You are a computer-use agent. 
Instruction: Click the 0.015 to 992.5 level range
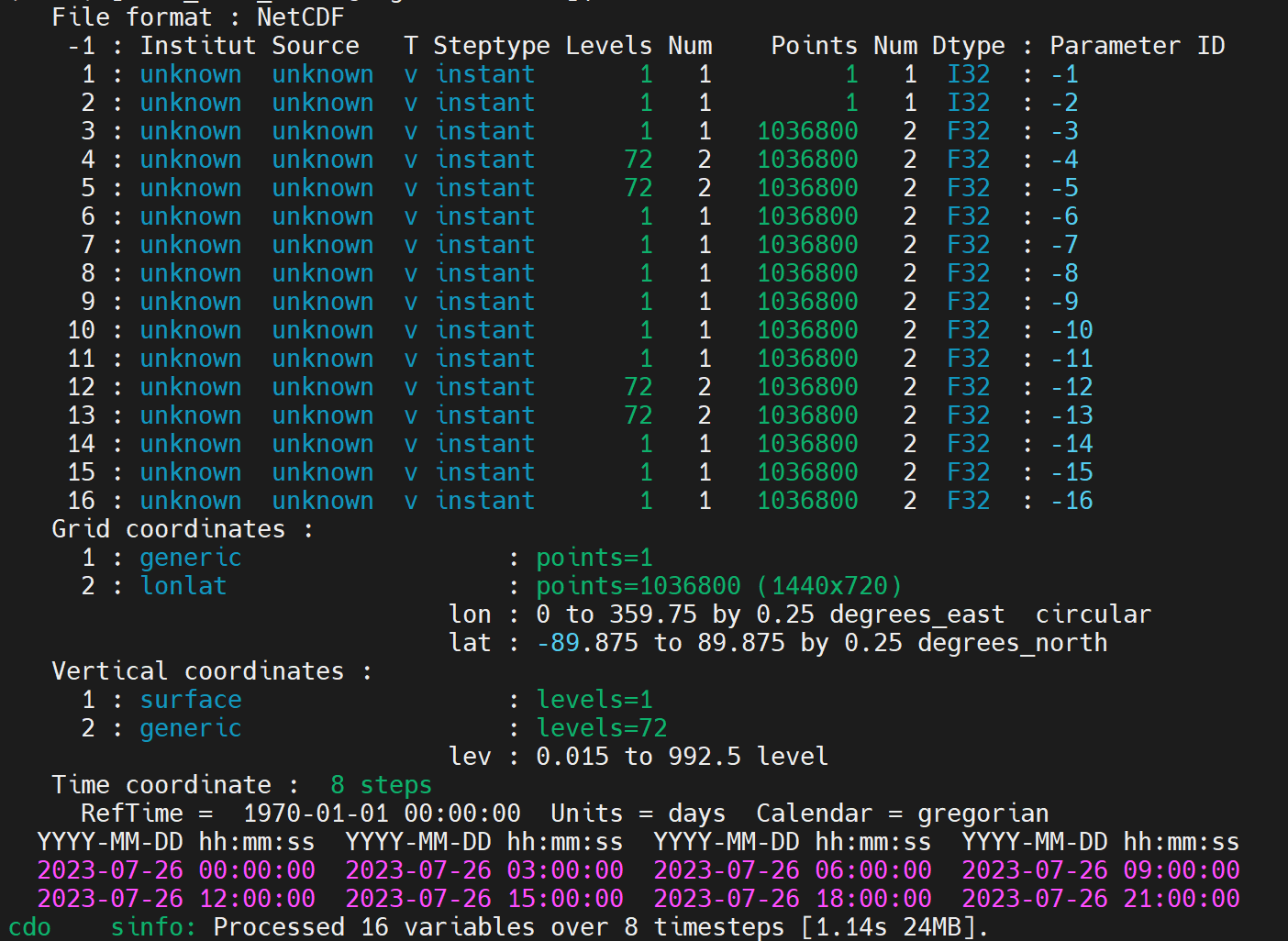(682, 757)
